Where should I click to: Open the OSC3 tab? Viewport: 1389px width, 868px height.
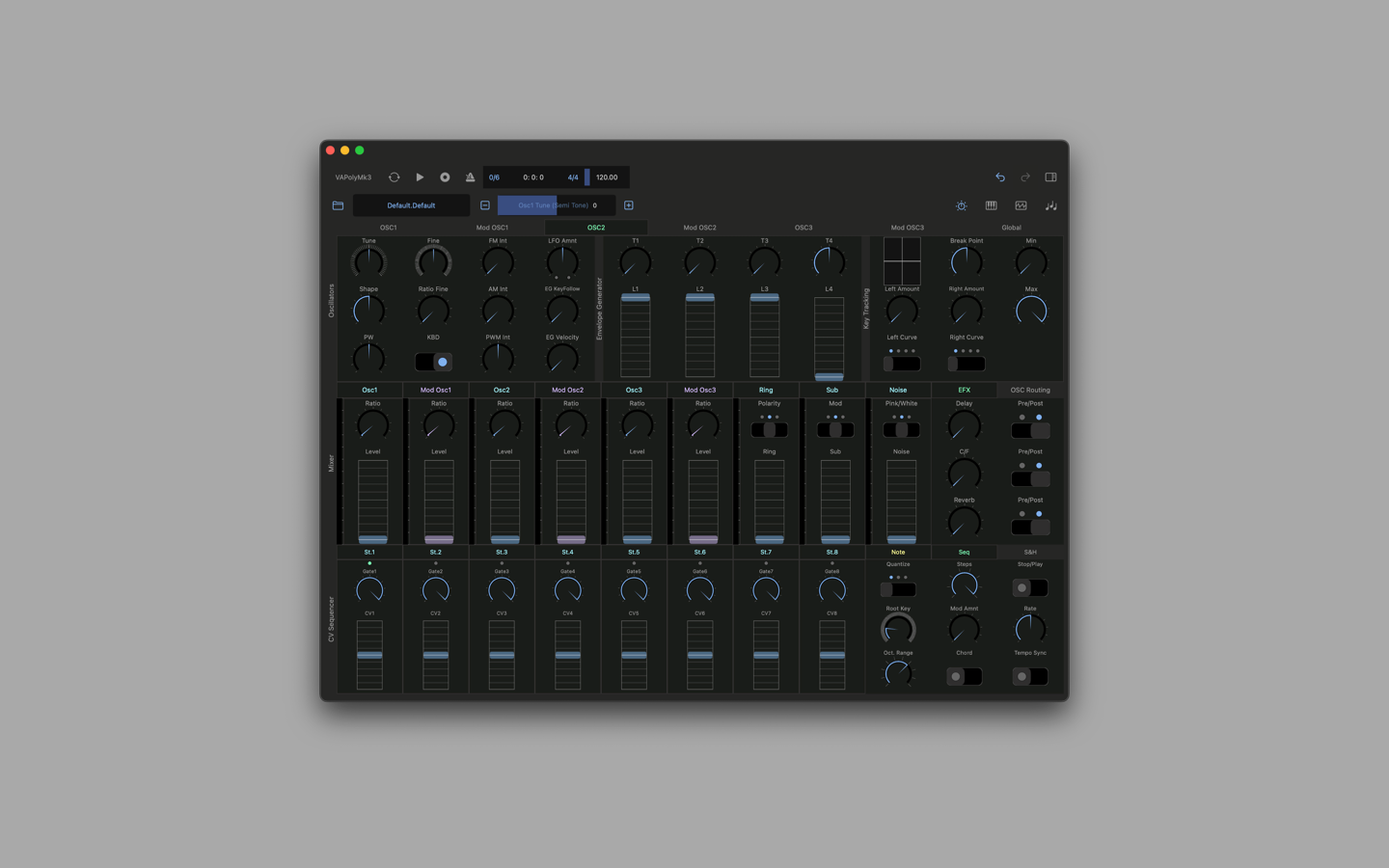coord(803,228)
